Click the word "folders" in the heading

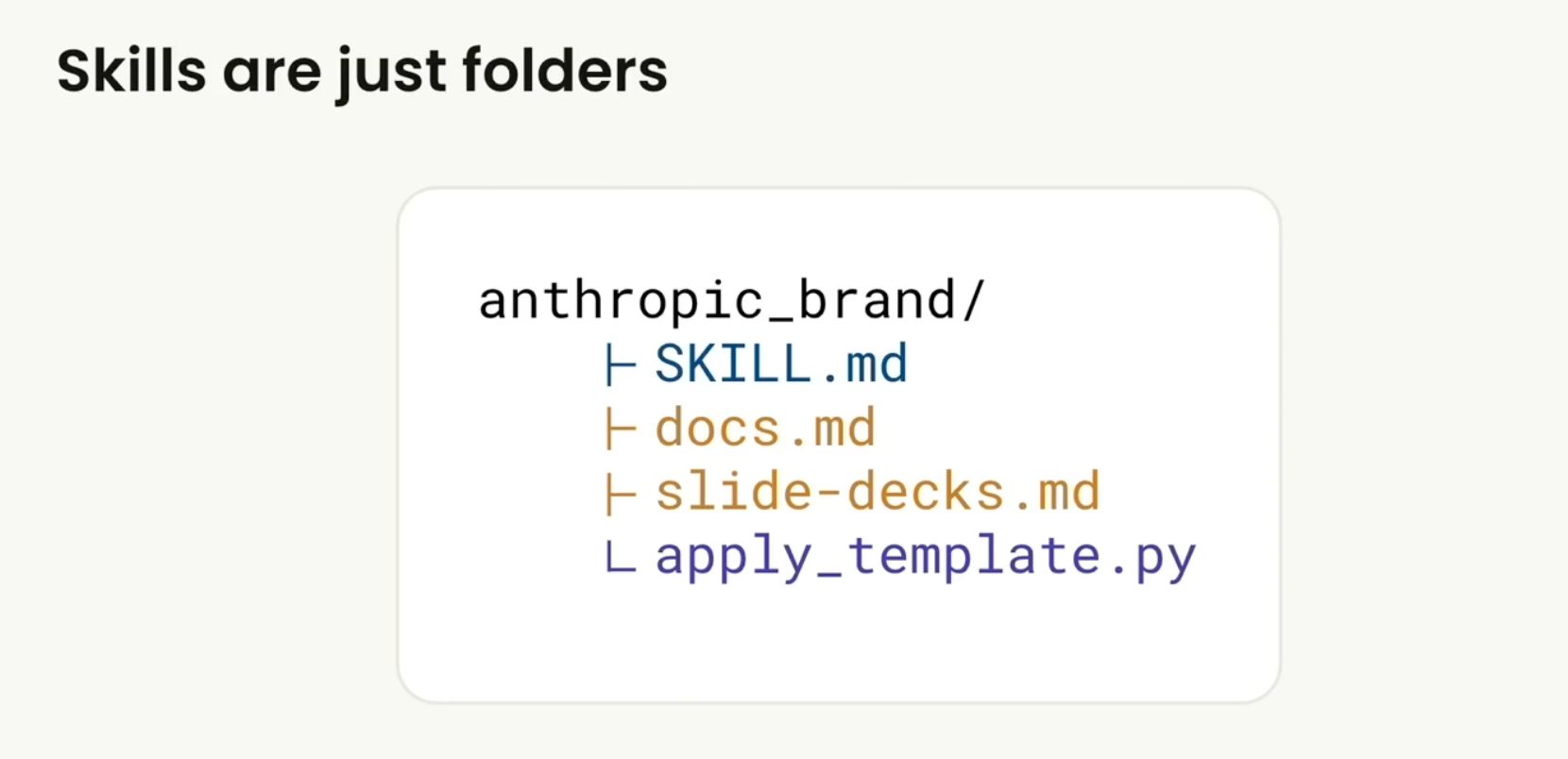565,72
